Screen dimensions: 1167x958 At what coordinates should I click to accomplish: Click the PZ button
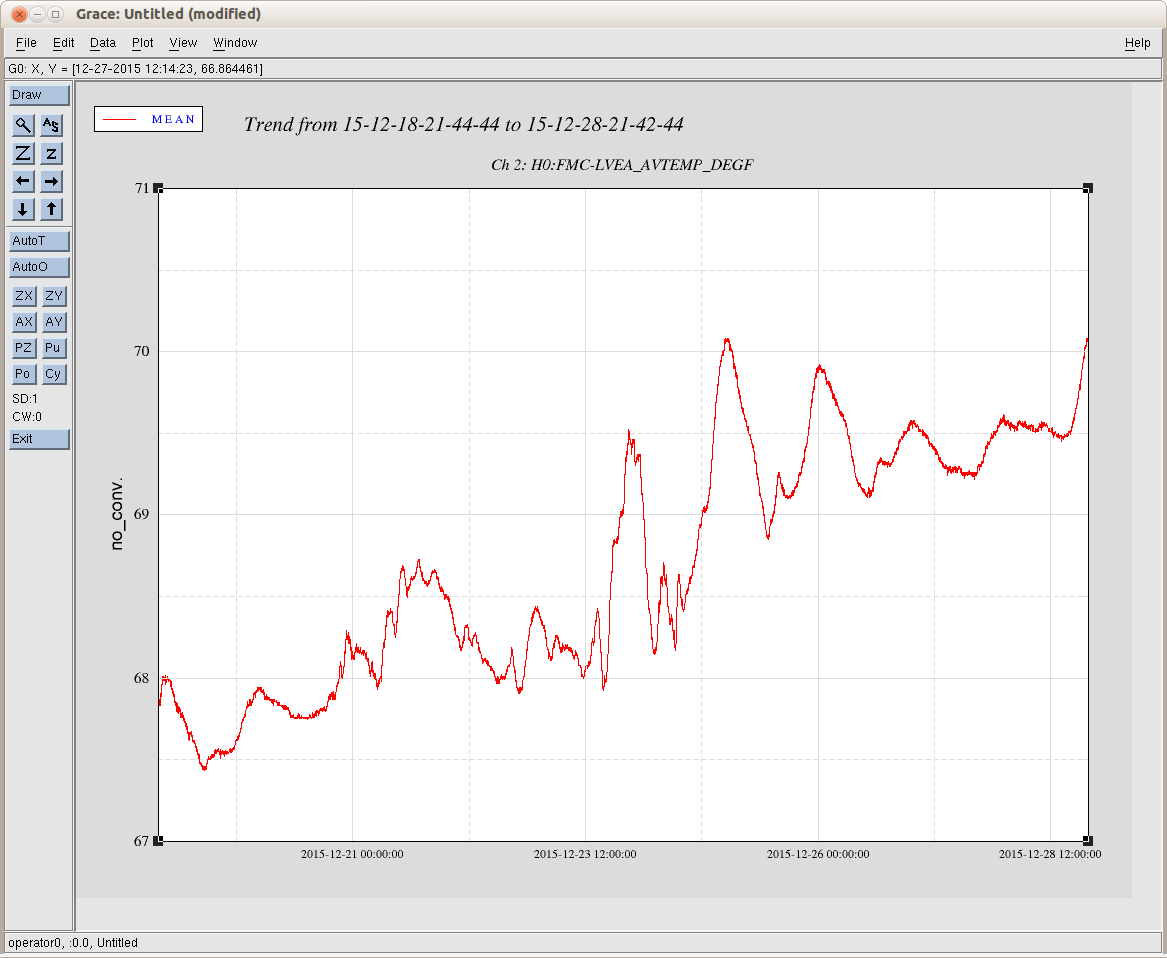(x=24, y=348)
